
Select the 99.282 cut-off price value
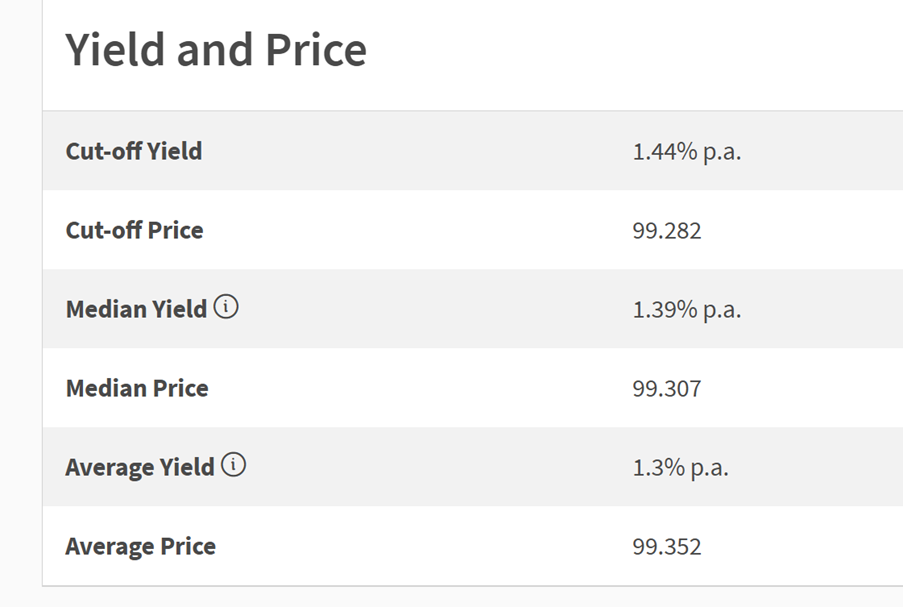click(667, 231)
